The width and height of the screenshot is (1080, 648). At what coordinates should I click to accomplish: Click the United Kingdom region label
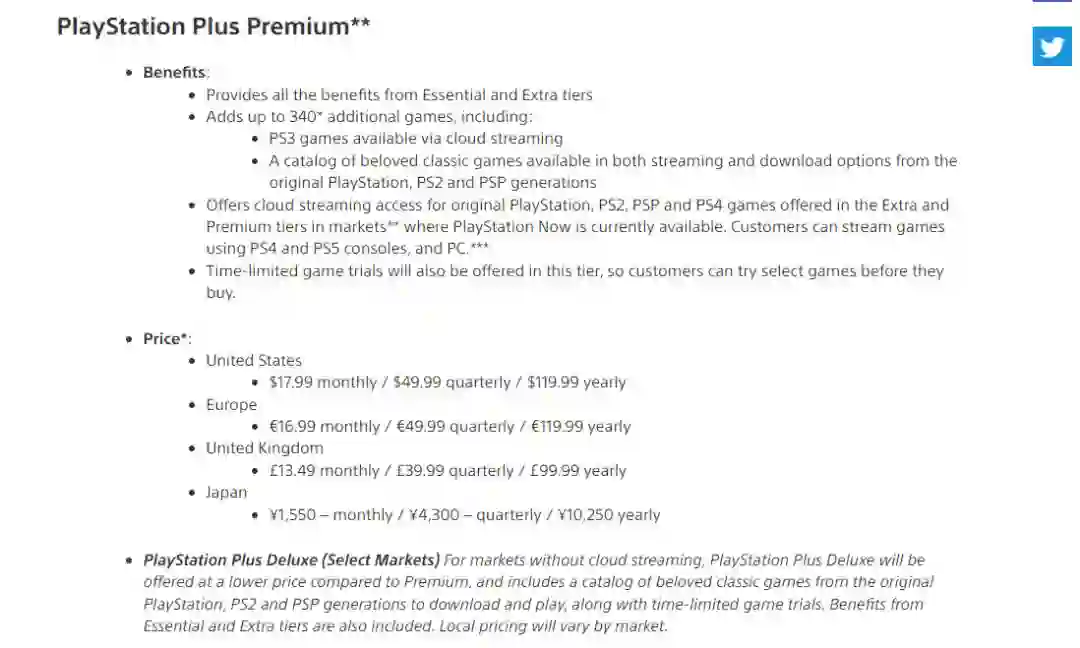pos(264,448)
